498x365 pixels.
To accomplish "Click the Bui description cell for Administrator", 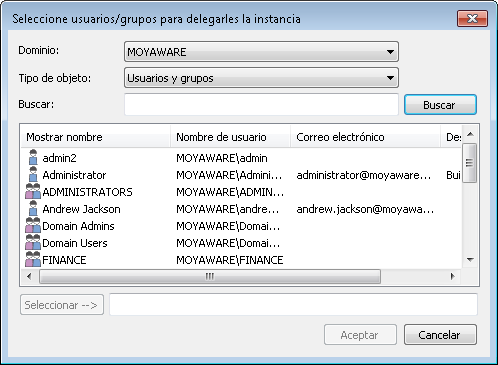I will [x=453, y=175].
